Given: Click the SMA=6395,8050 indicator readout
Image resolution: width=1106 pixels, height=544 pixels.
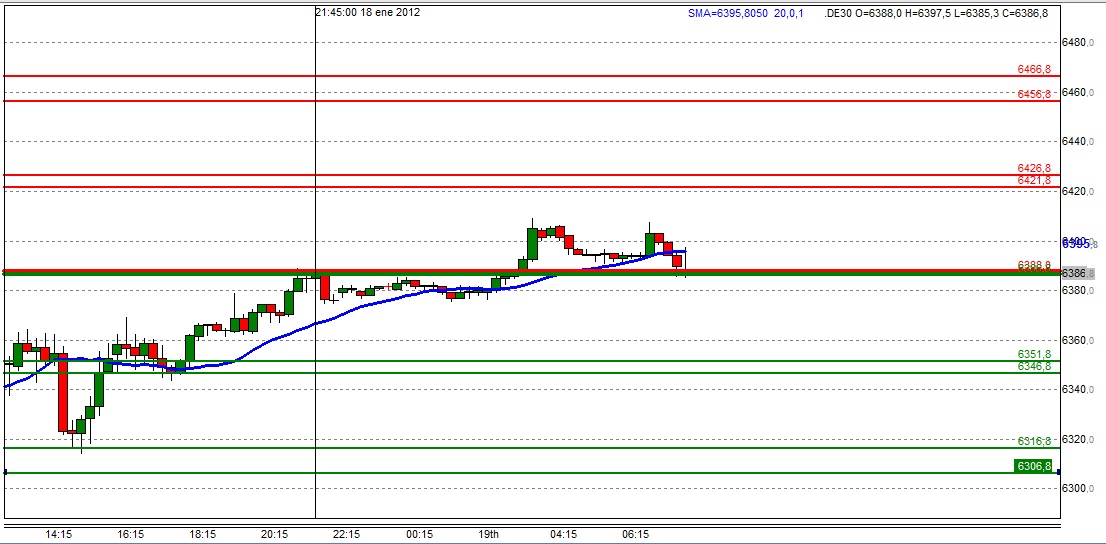Looking at the screenshot, I should pos(746,13).
